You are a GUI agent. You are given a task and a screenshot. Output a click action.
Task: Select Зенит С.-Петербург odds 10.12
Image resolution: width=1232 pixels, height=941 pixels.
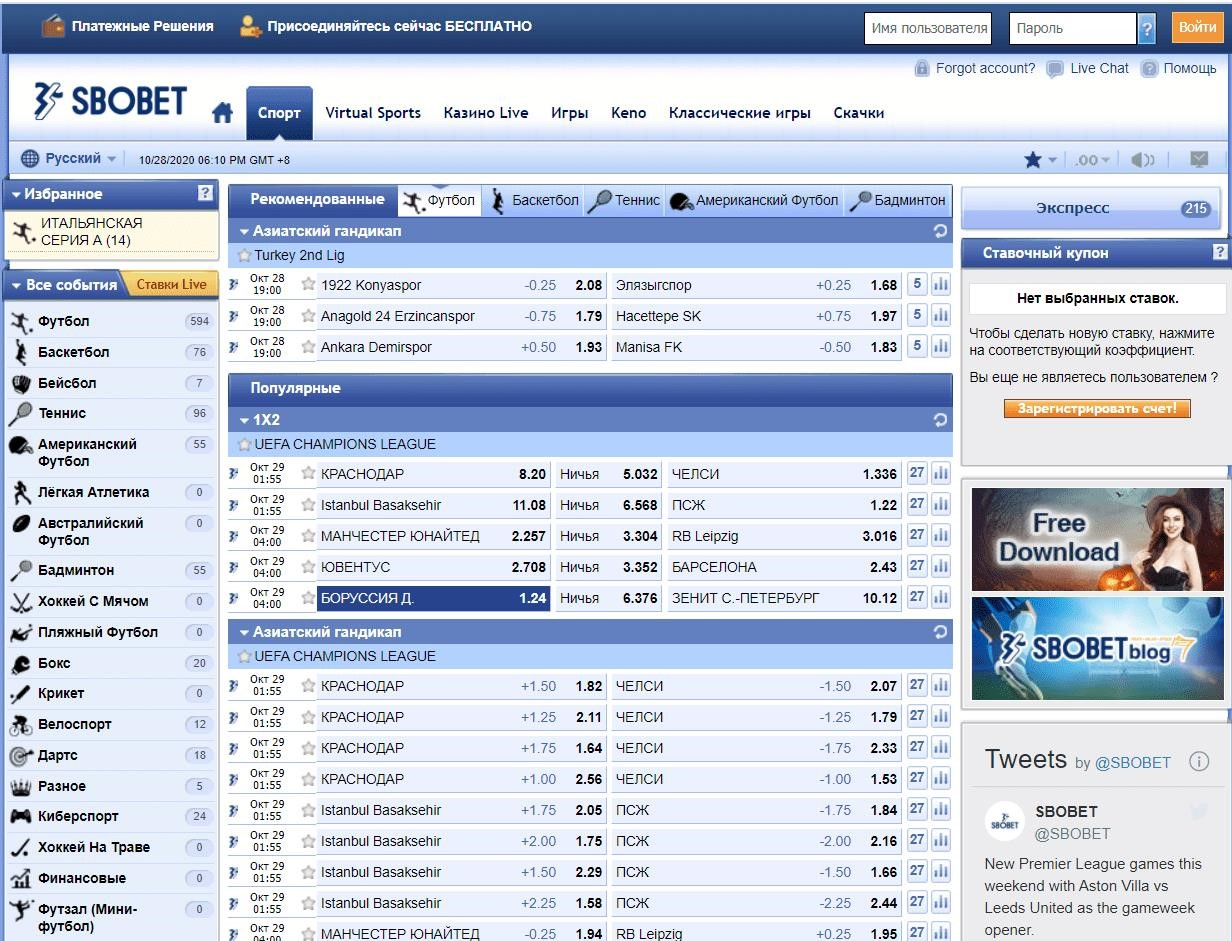tap(783, 598)
